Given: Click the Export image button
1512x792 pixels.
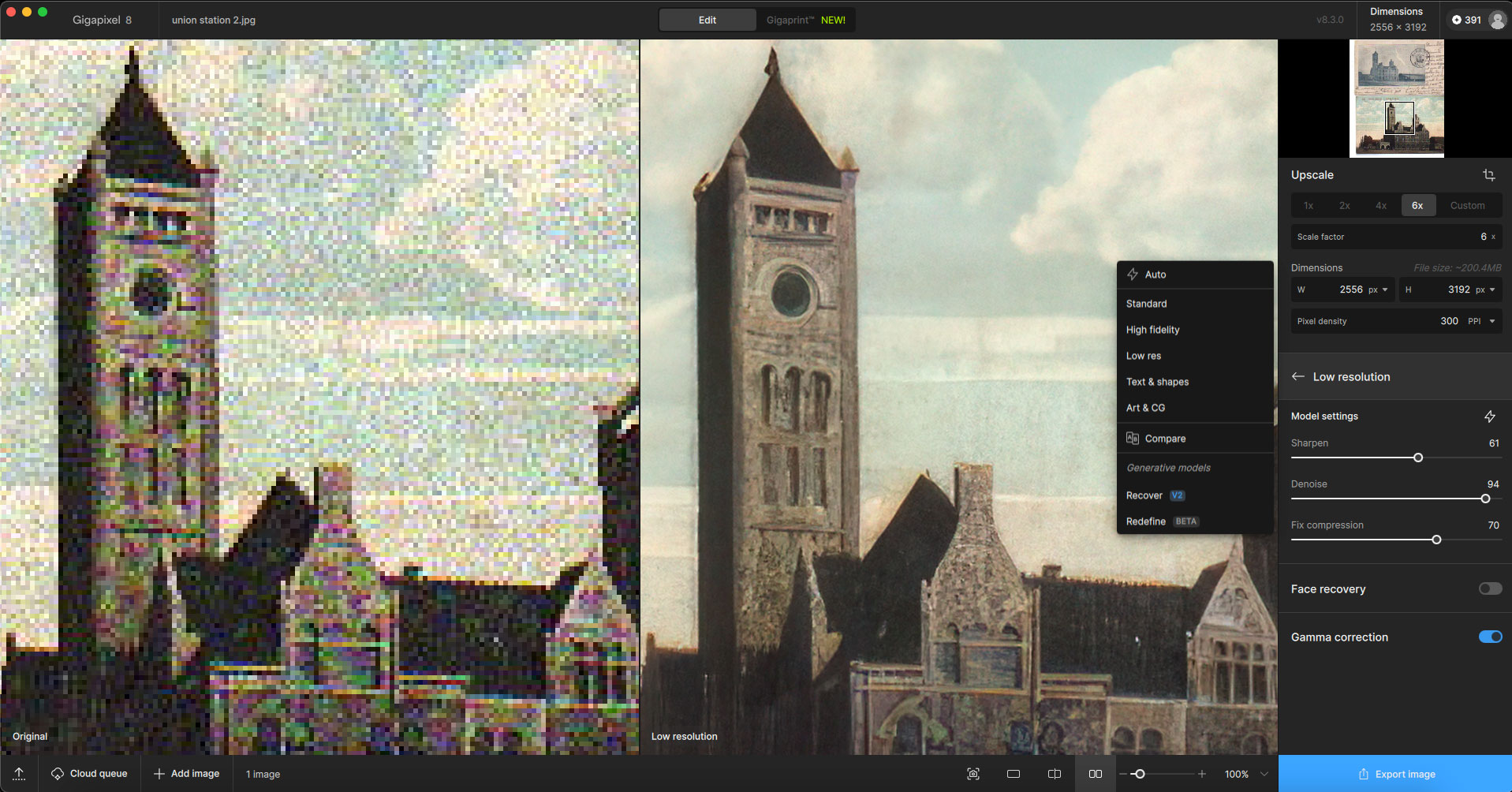Looking at the screenshot, I should click(x=1394, y=774).
